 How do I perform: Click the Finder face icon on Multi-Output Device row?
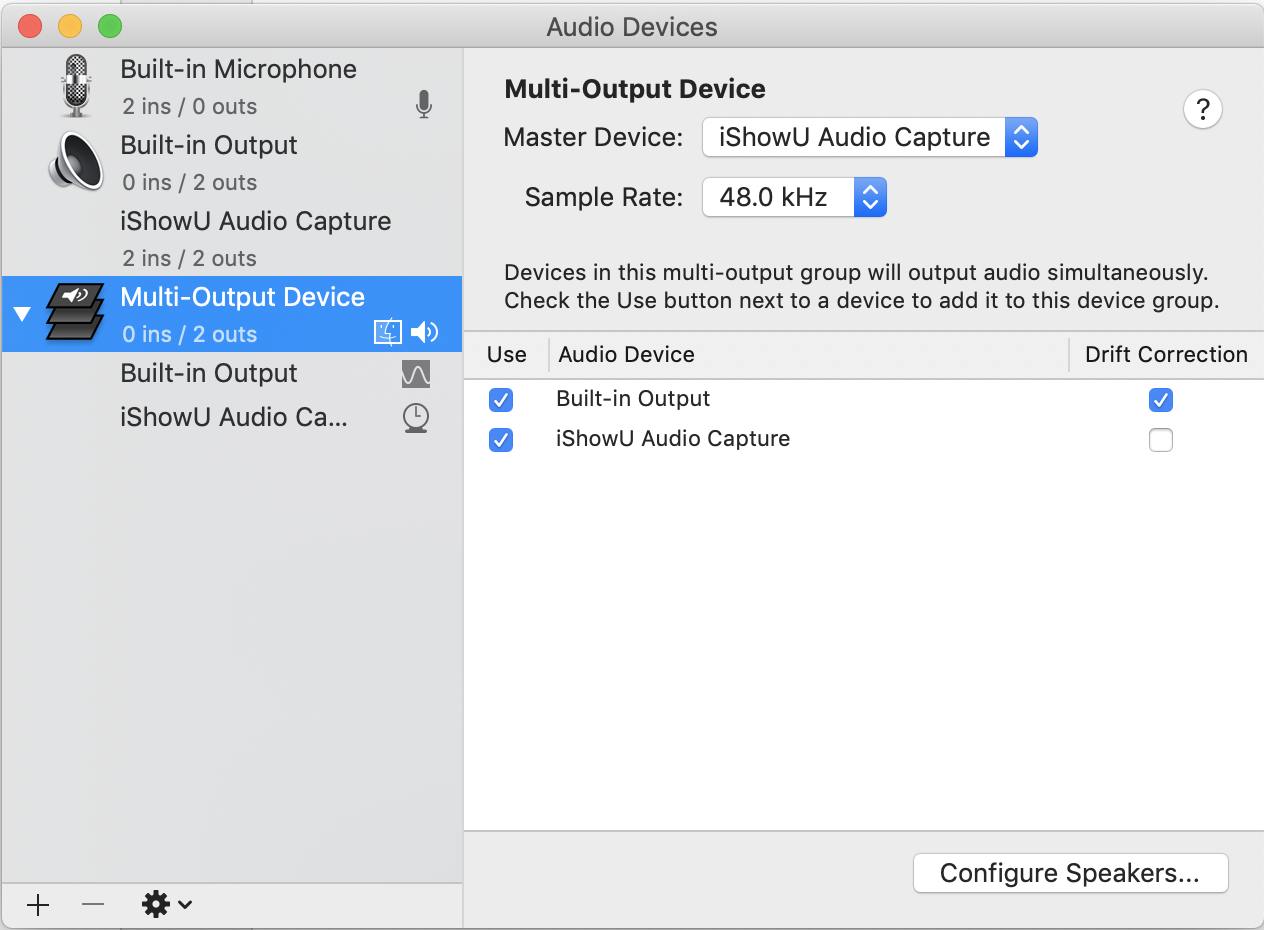tap(388, 333)
